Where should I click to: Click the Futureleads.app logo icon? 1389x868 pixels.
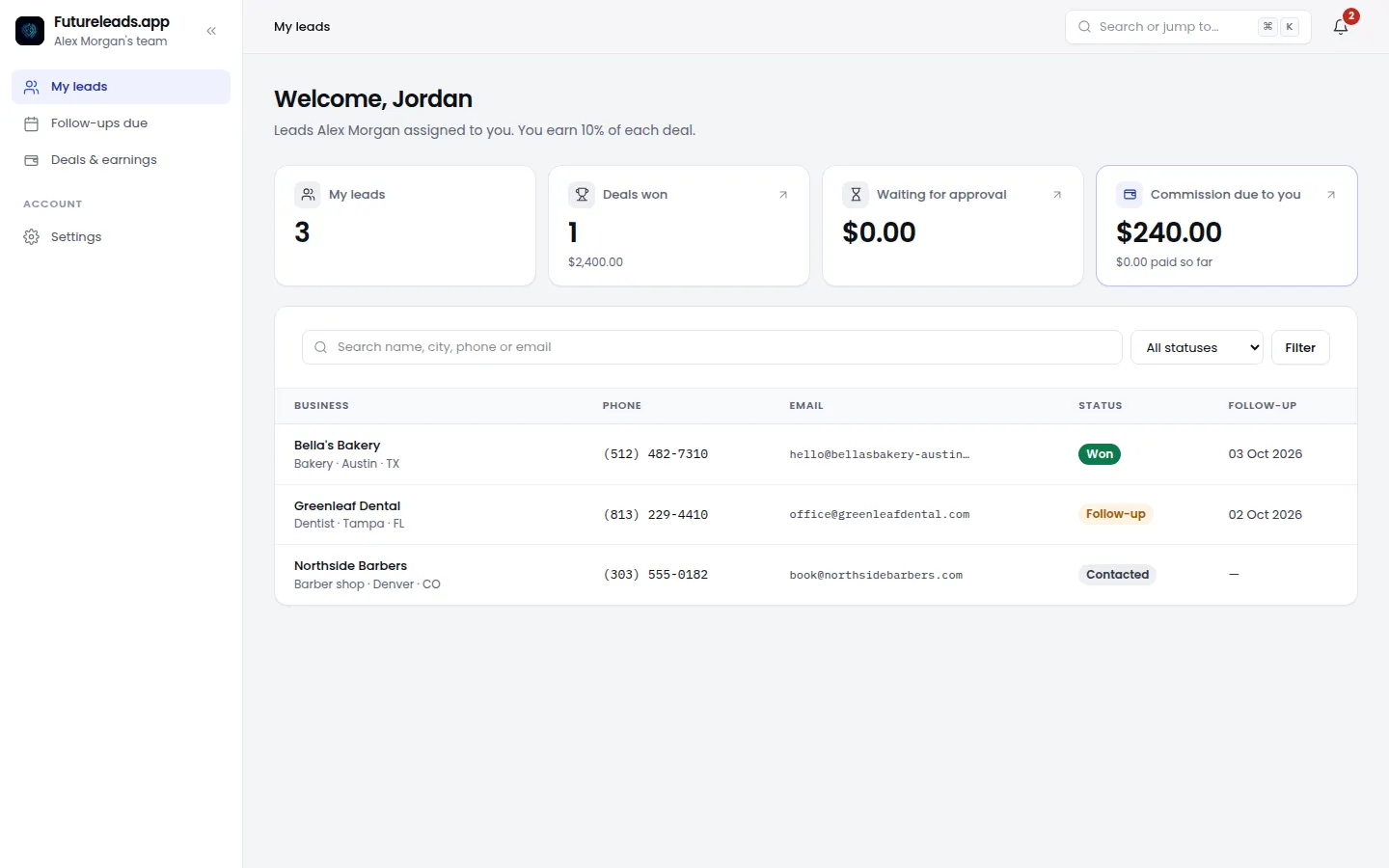(30, 31)
